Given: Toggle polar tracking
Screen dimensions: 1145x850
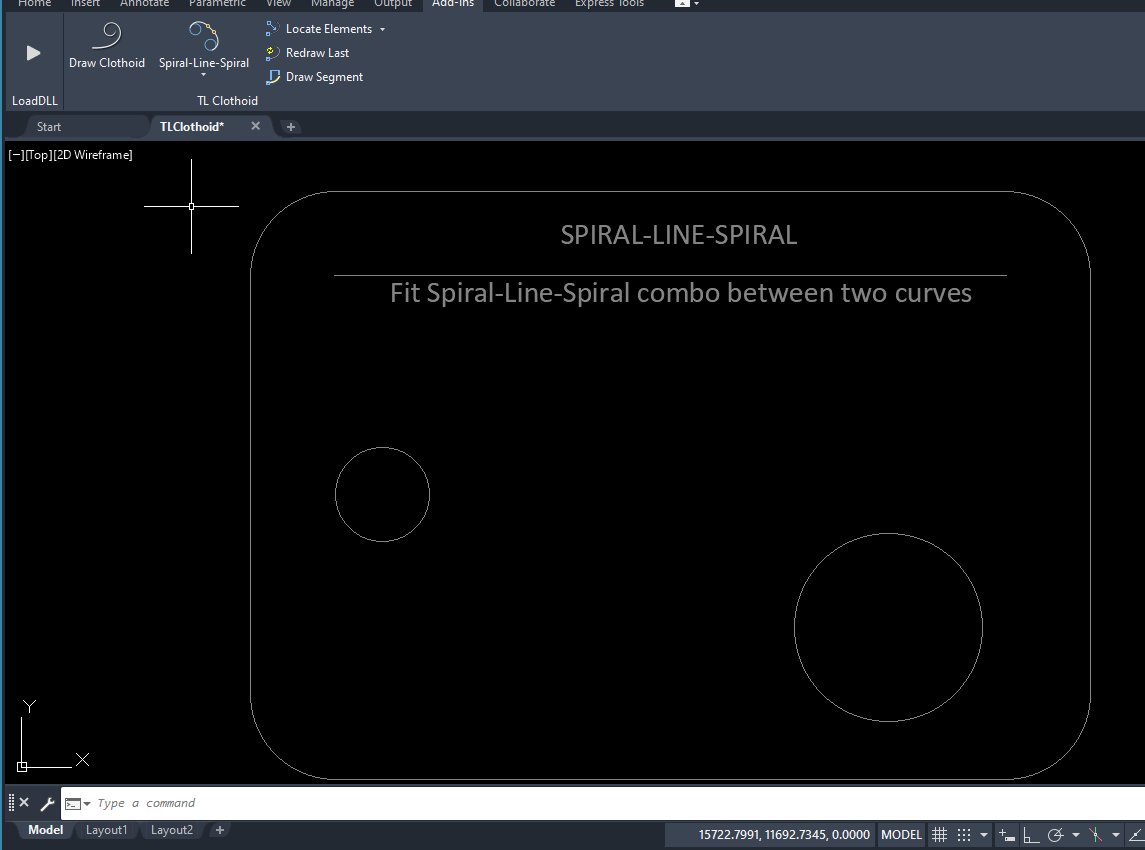Looking at the screenshot, I should [1055, 835].
